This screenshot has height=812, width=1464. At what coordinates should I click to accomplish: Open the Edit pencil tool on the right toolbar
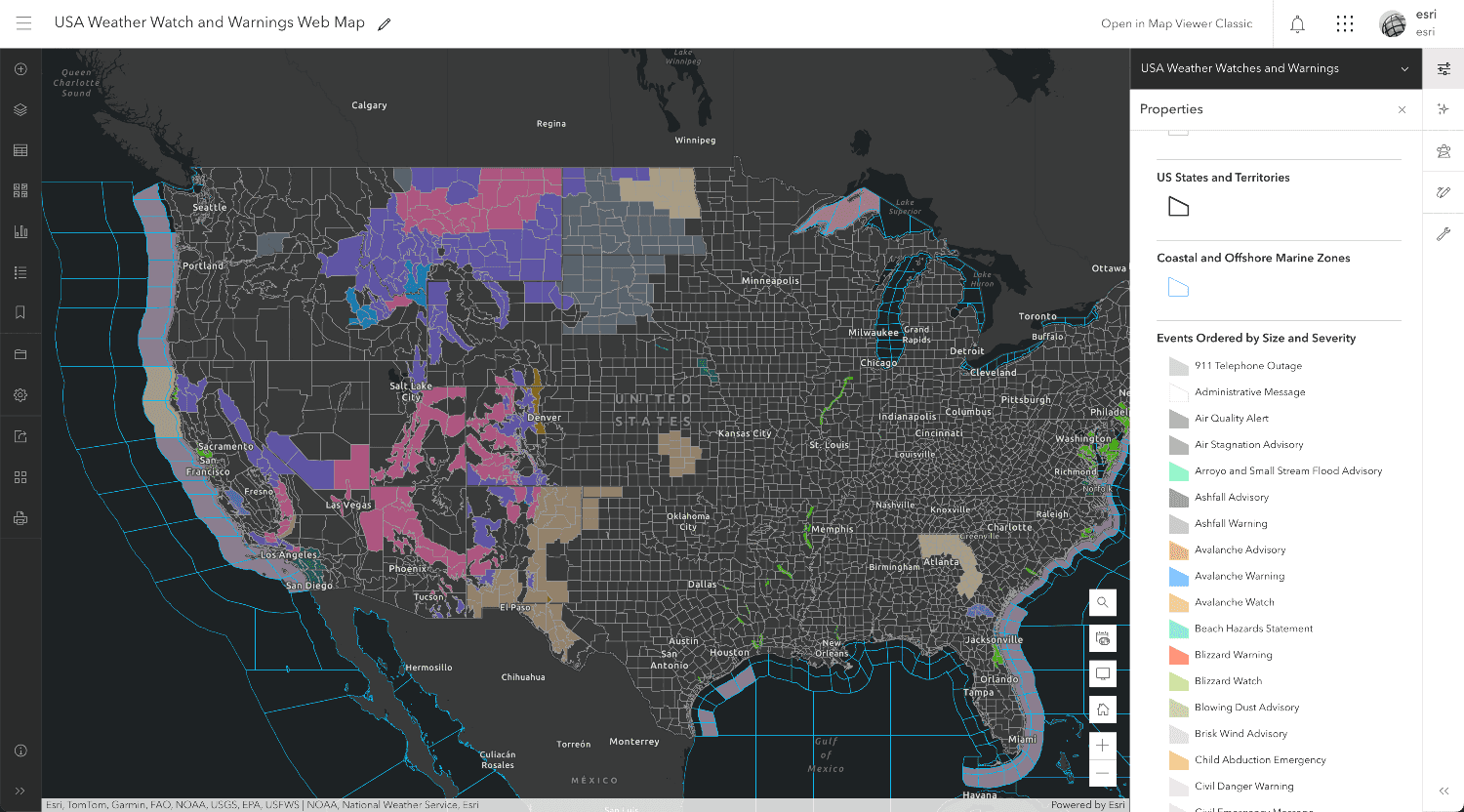1443,192
